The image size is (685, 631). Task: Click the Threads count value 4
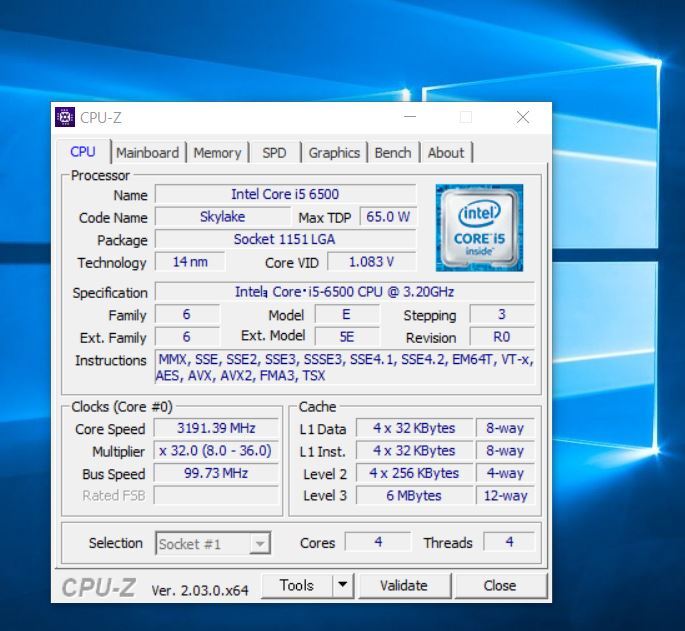[x=509, y=542]
